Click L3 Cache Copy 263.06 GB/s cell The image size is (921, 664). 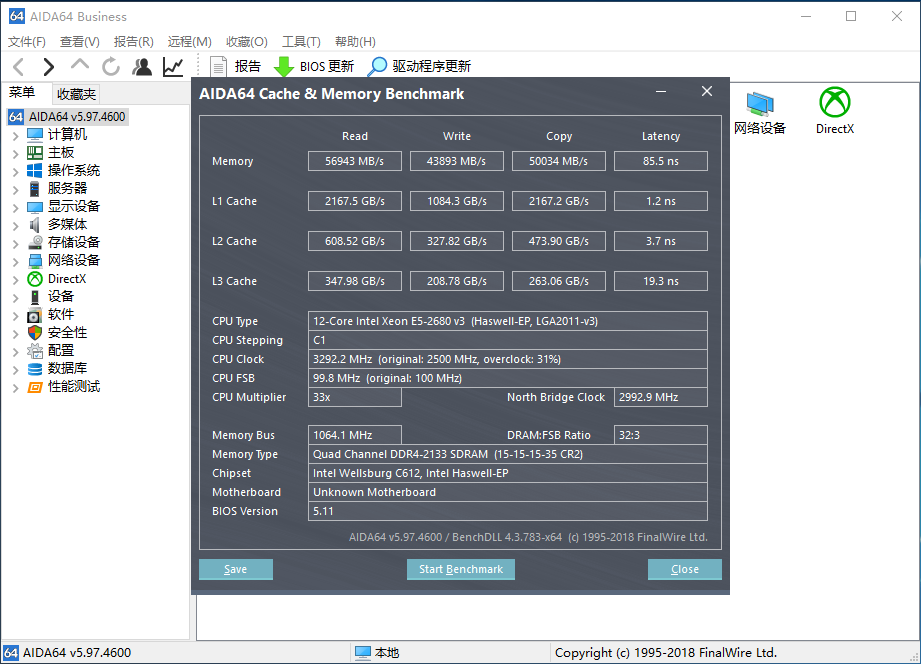(x=559, y=281)
